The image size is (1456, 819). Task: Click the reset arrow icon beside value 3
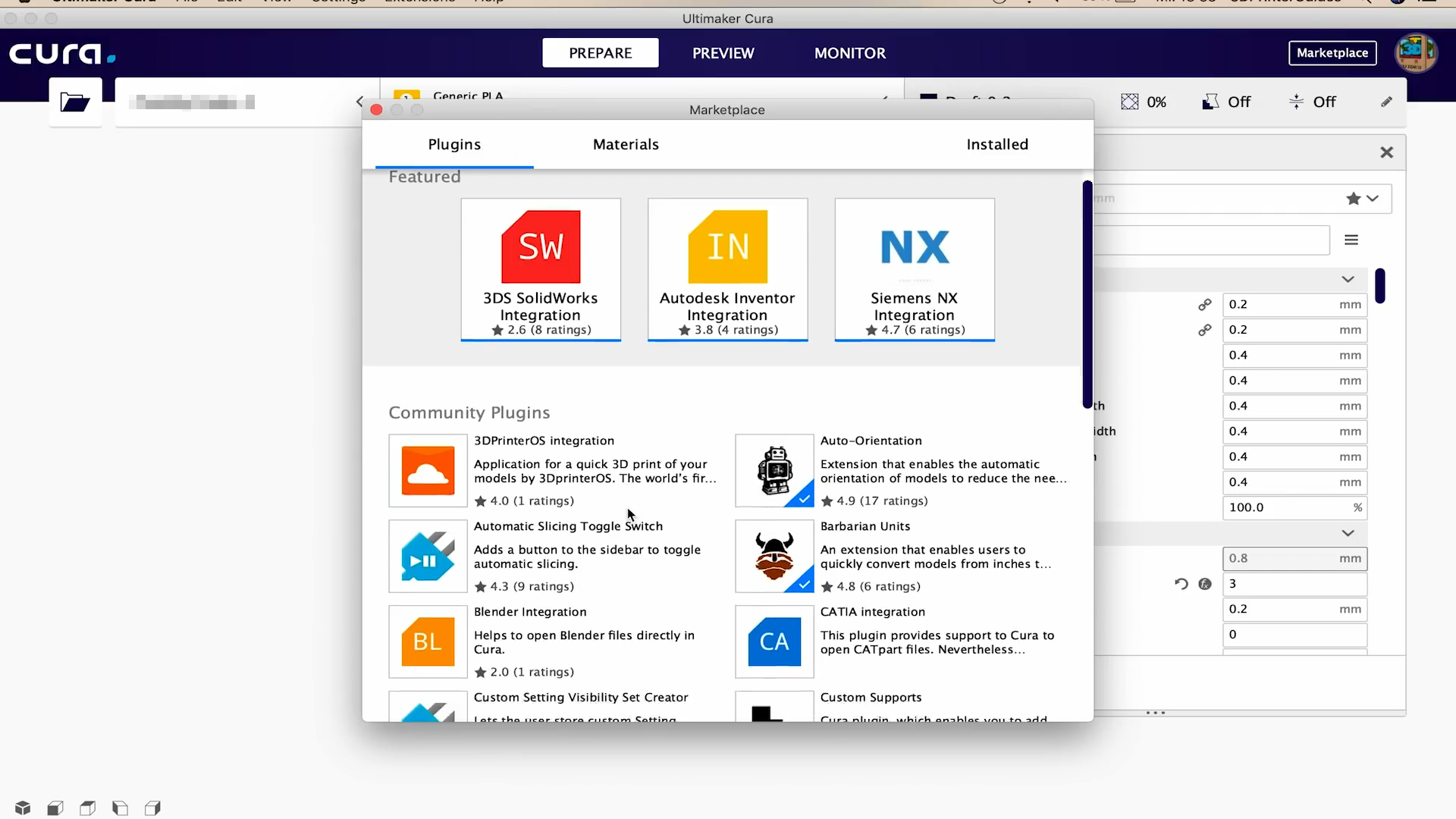point(1181,584)
